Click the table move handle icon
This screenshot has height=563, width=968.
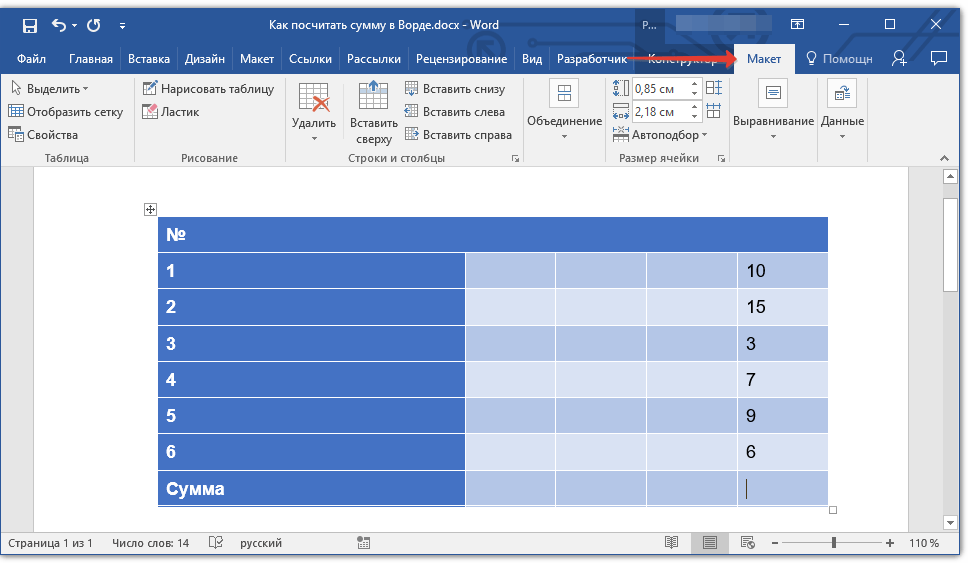point(150,209)
